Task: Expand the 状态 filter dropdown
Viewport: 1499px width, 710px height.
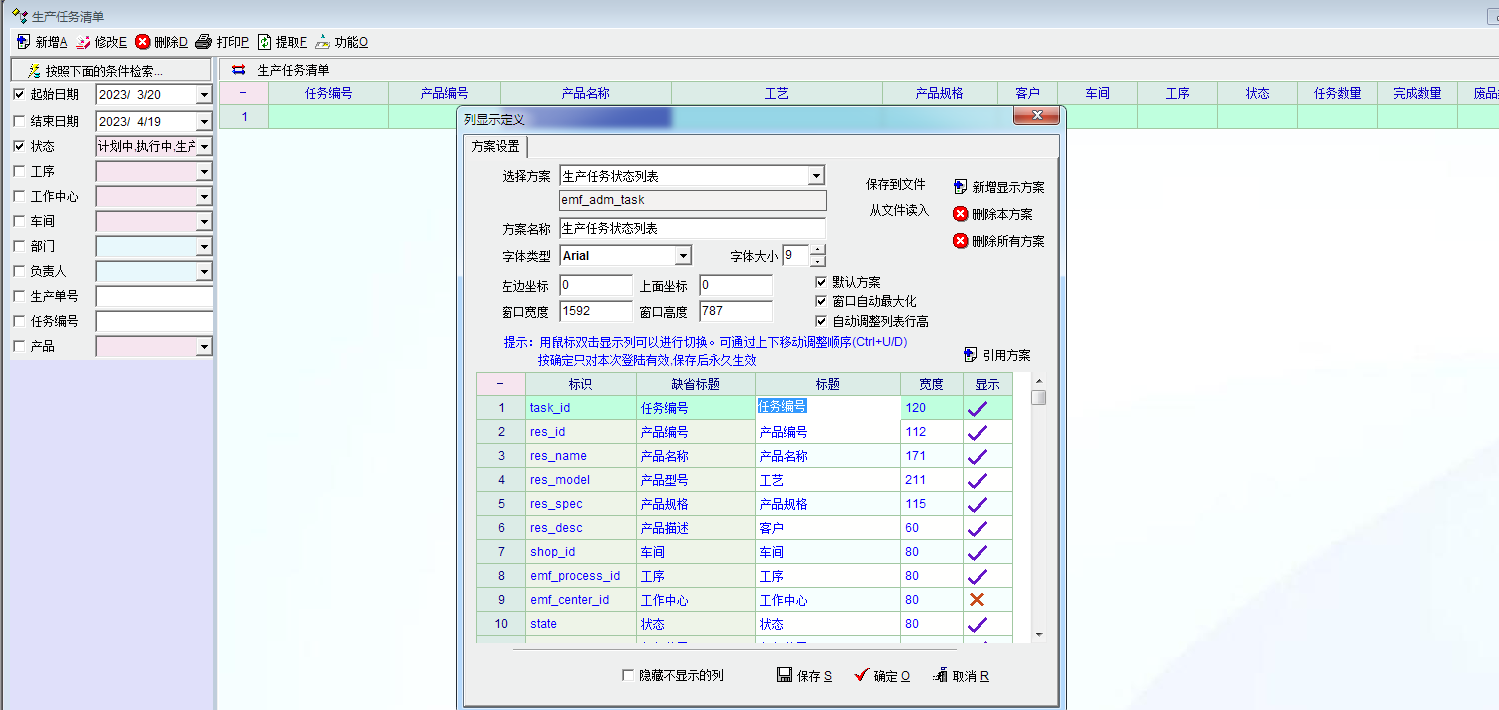Action: [x=204, y=147]
